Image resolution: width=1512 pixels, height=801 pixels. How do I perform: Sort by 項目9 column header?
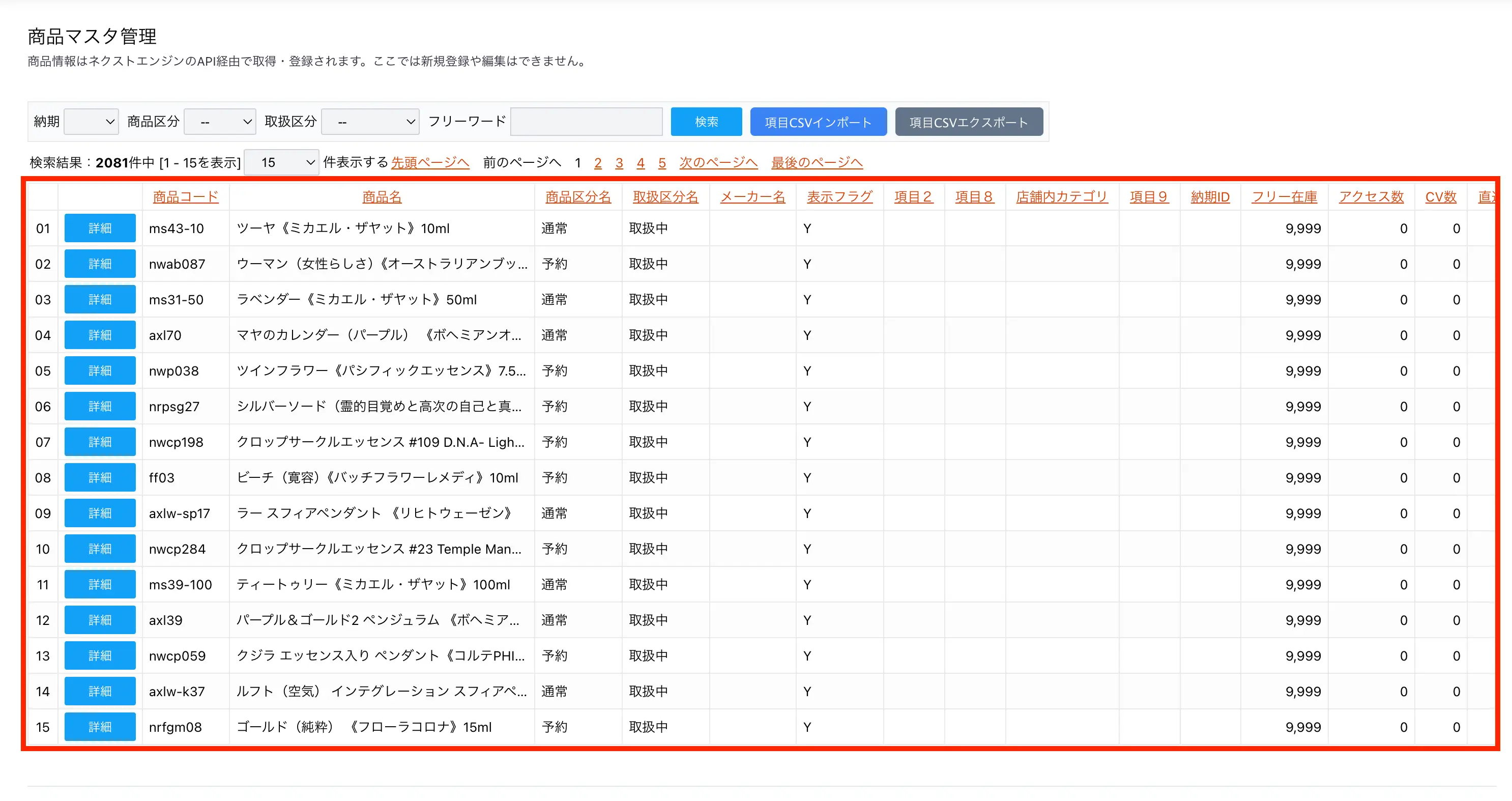[x=1149, y=197]
